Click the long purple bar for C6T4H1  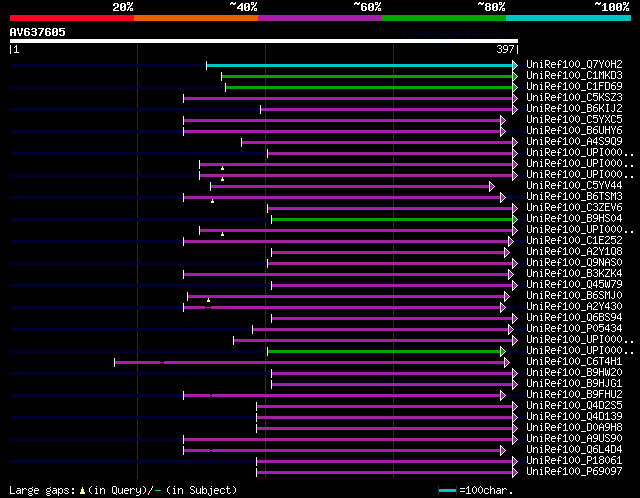309,362
